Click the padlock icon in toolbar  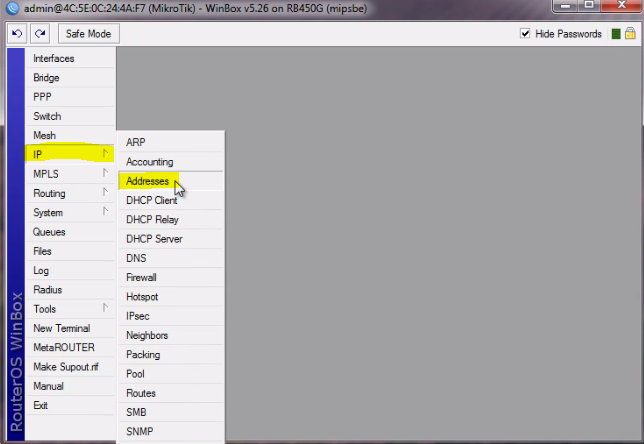[630, 33]
